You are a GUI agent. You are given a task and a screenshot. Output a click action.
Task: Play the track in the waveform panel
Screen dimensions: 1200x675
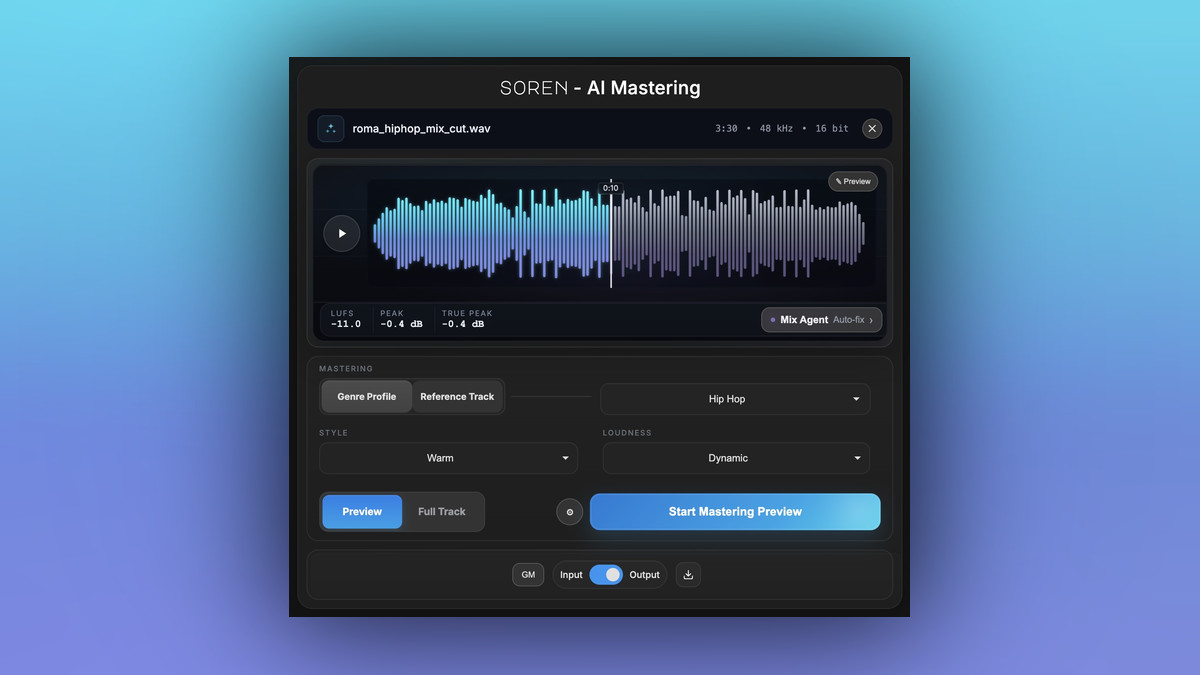(341, 233)
